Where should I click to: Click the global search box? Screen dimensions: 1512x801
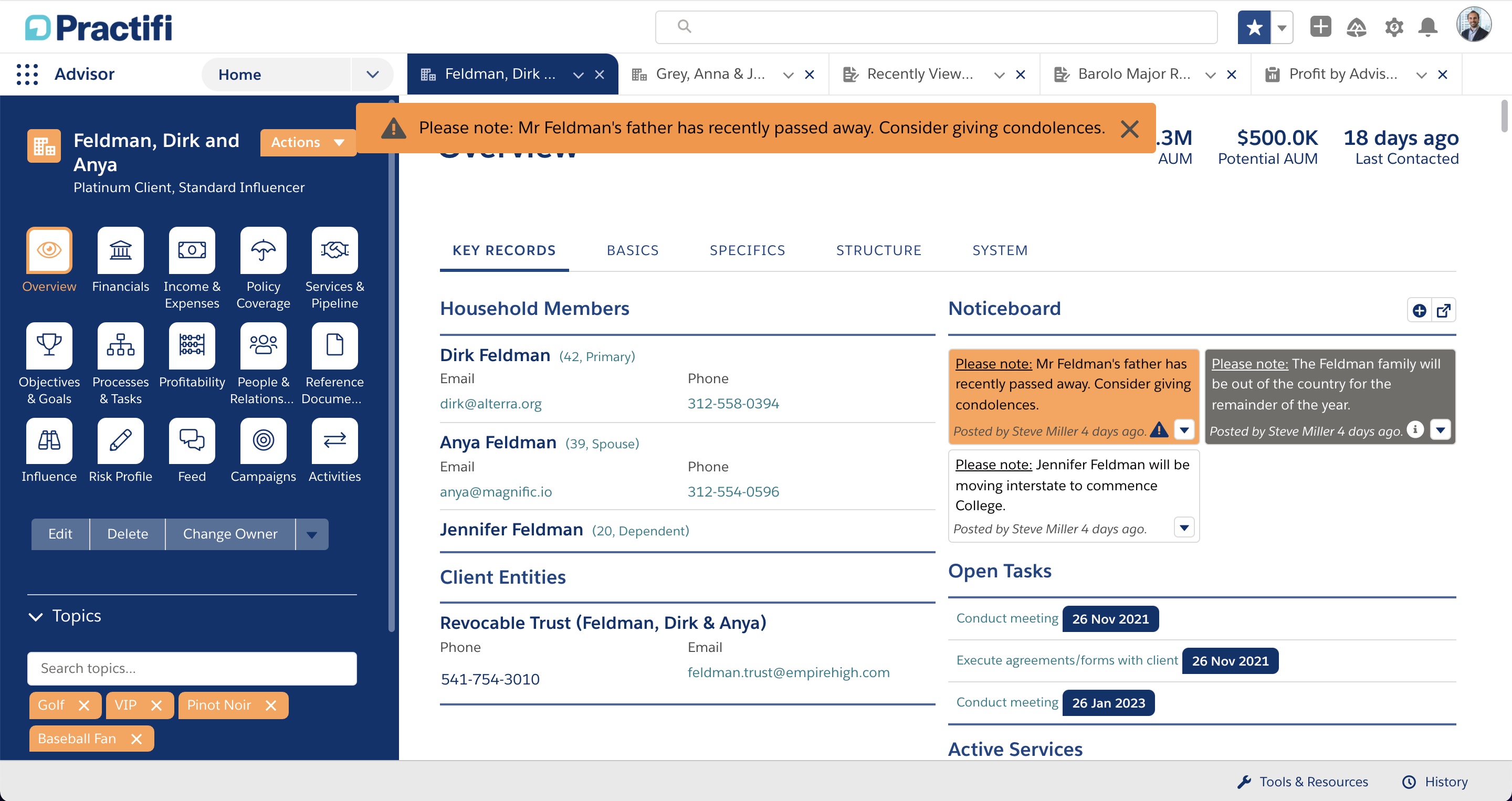pos(936,27)
